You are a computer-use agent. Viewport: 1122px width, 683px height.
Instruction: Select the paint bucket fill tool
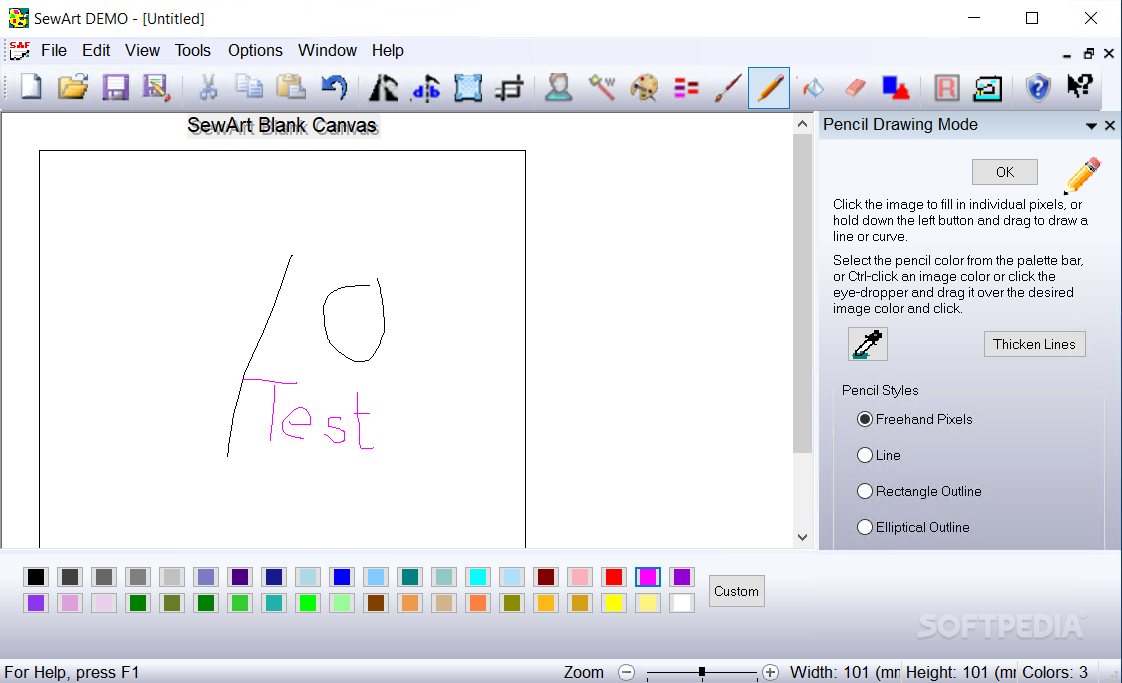[x=813, y=87]
